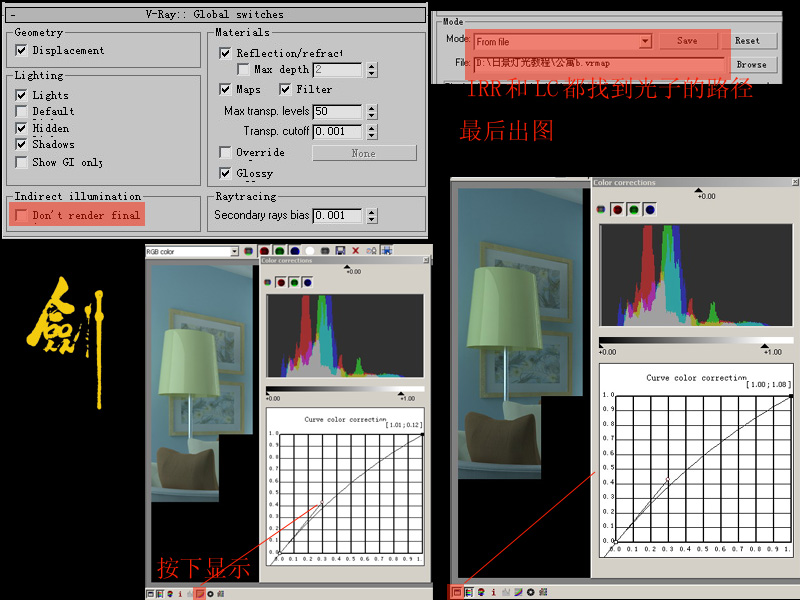Toggle green channel in right Color corrections panel
800x600 pixels.
pyautogui.click(x=633, y=209)
